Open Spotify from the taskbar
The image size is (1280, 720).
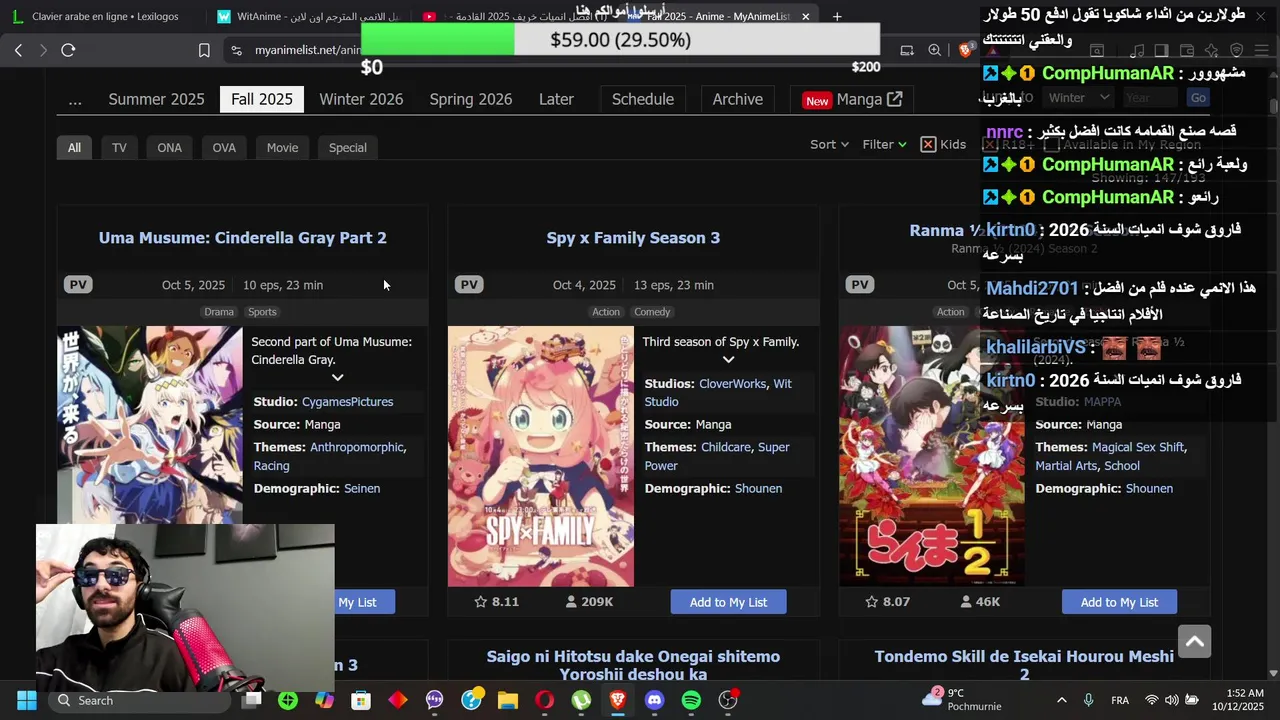pos(691,700)
